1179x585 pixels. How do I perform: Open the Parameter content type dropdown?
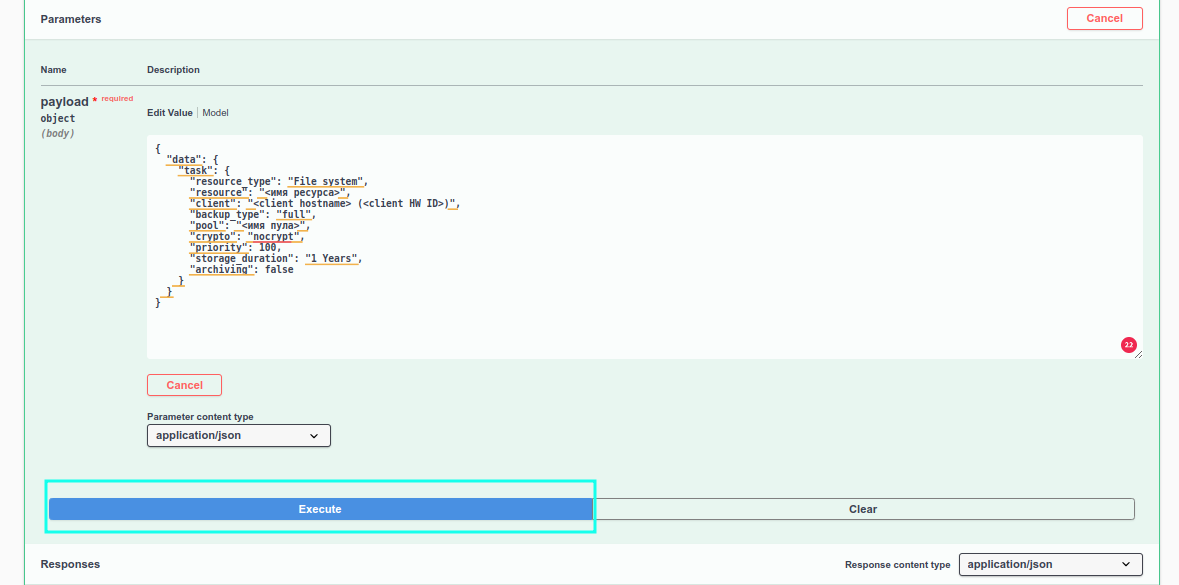coord(238,436)
